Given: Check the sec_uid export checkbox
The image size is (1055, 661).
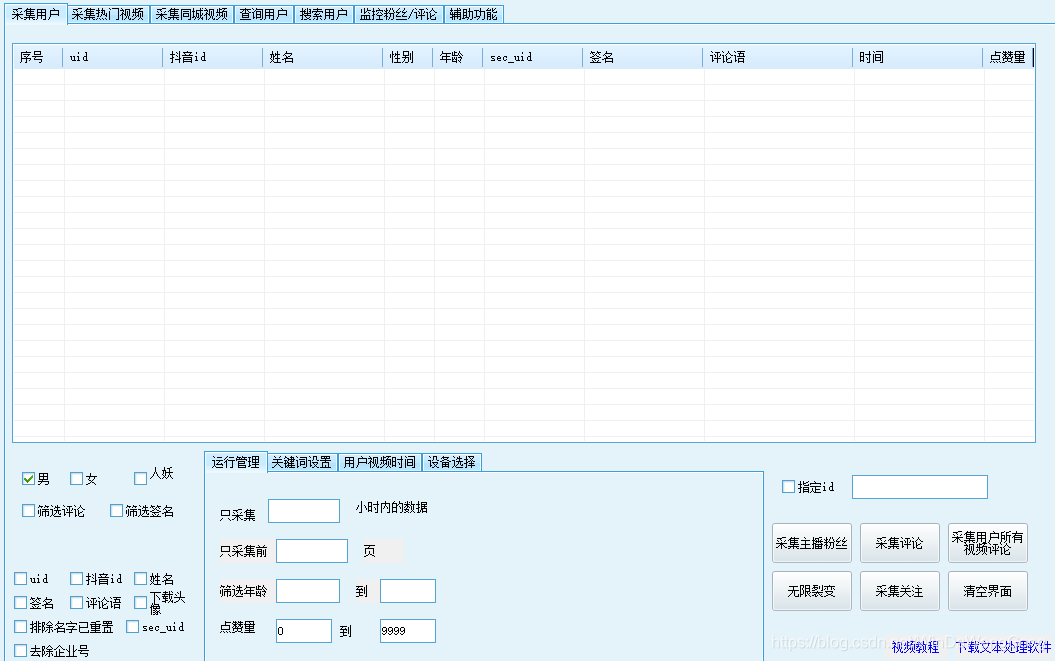Looking at the screenshot, I should tap(133, 627).
